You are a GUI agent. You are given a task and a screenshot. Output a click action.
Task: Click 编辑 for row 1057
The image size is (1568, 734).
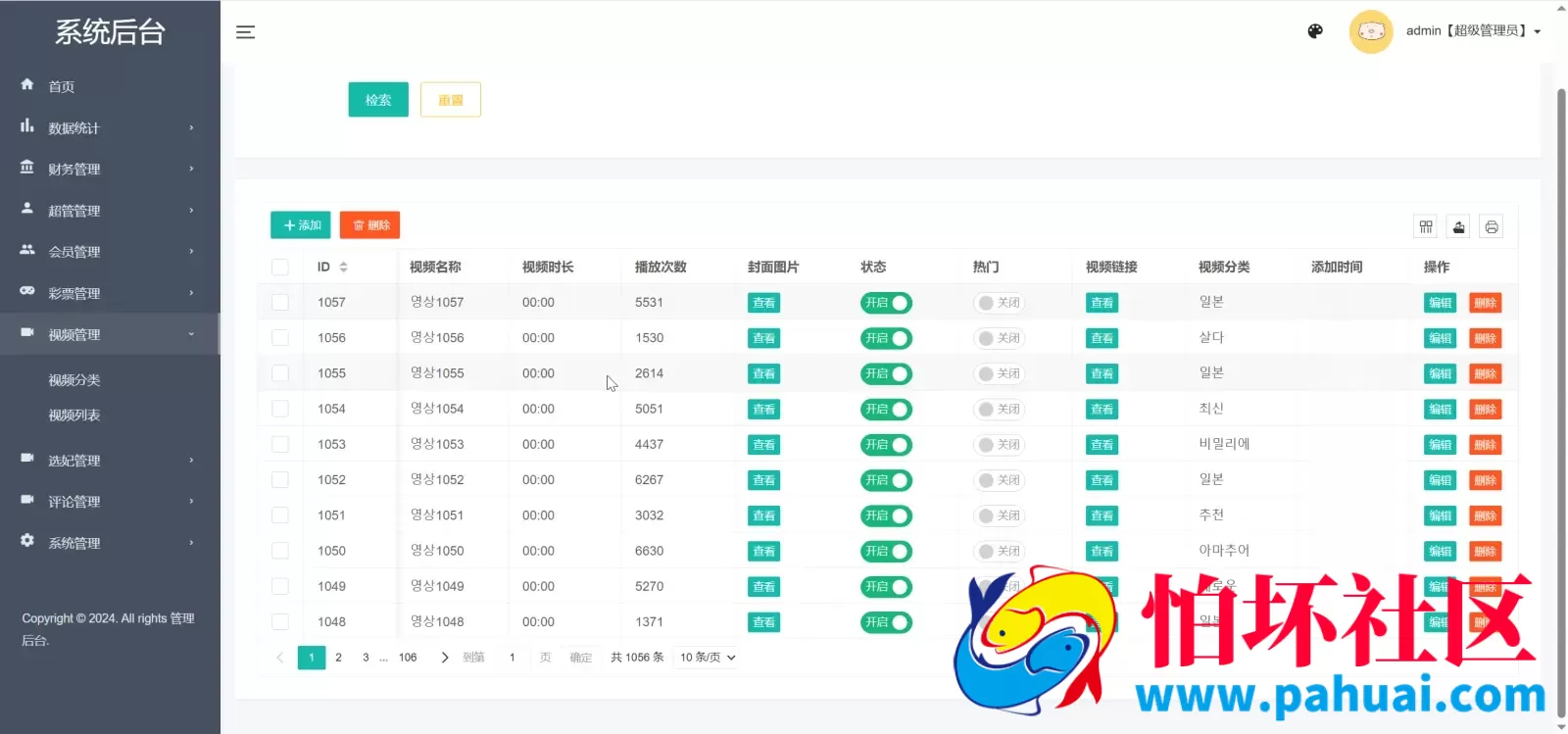click(x=1440, y=303)
